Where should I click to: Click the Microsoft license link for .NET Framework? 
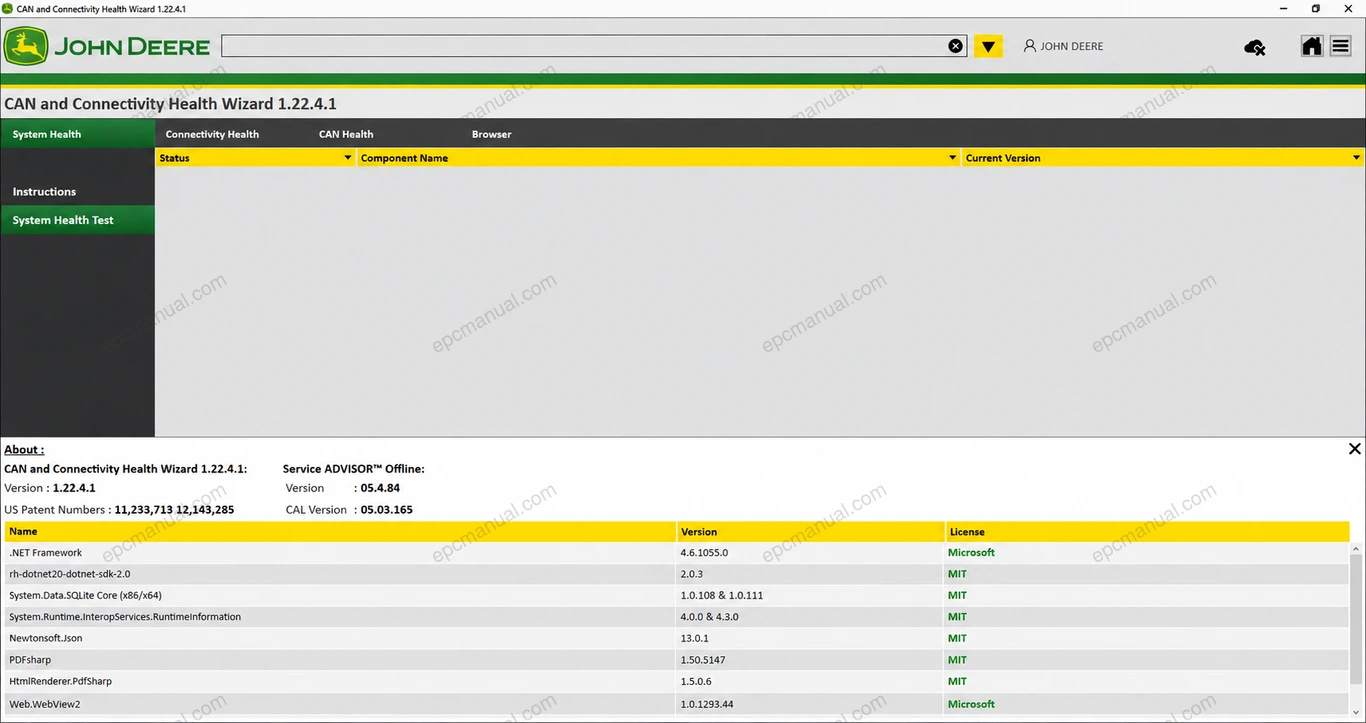pyautogui.click(x=971, y=552)
